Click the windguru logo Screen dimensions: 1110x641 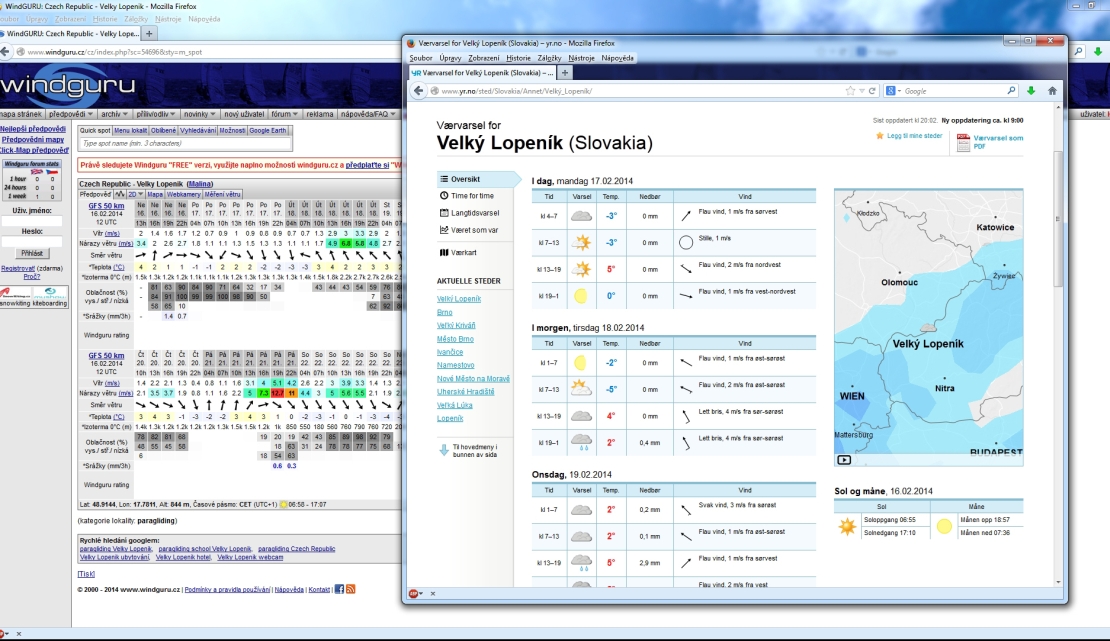[x=67, y=85]
